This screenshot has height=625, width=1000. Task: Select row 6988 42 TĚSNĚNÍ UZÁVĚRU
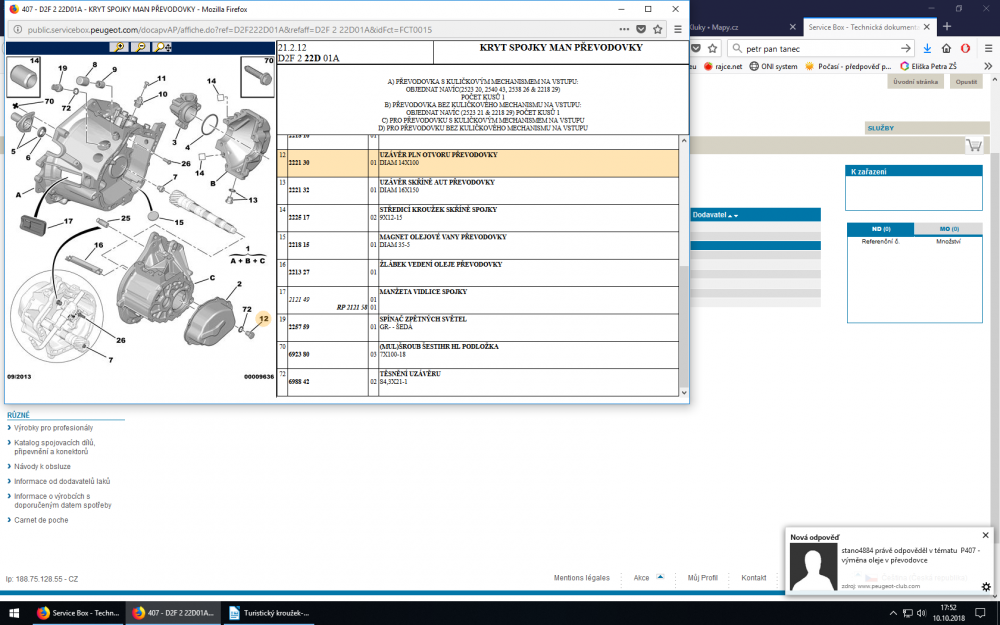click(478, 382)
